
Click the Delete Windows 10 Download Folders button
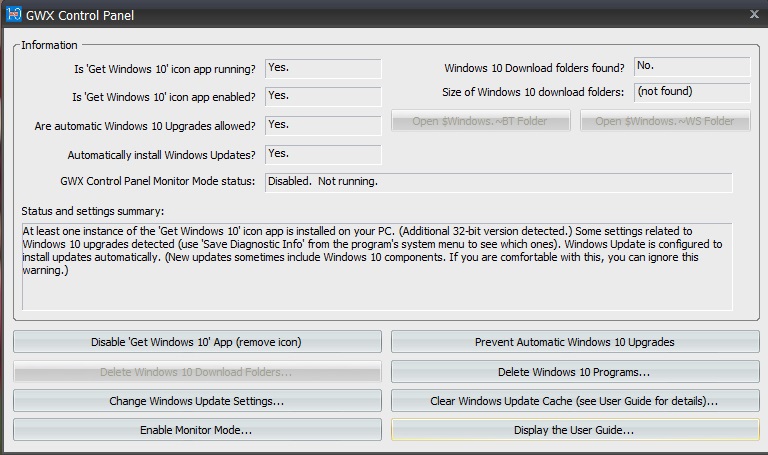point(196,372)
